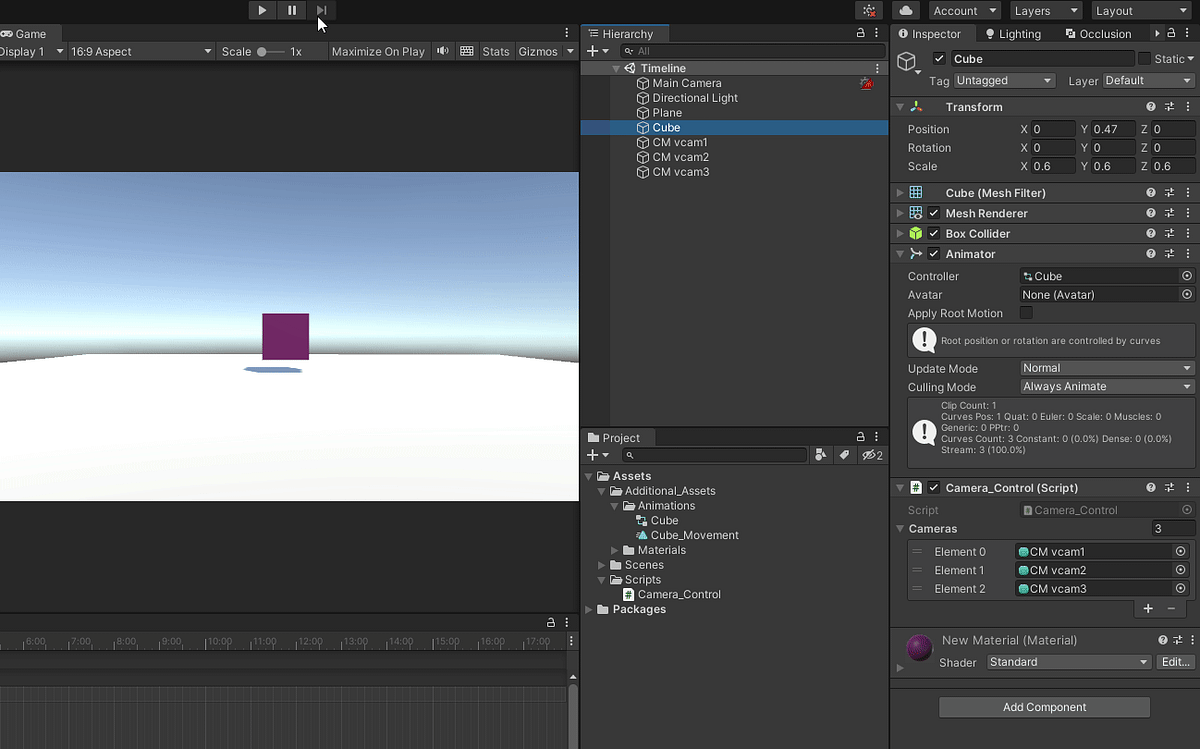The image size is (1200, 749).
Task: Toggle the Stats overlay in Game view
Action: pos(496,51)
